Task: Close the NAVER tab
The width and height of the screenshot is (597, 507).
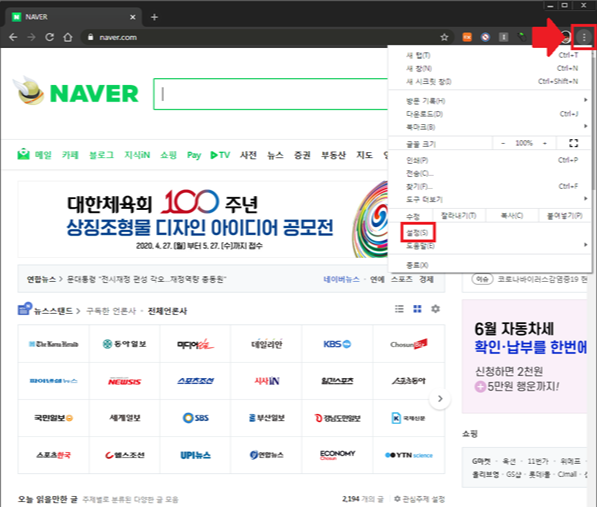Action: (132, 17)
